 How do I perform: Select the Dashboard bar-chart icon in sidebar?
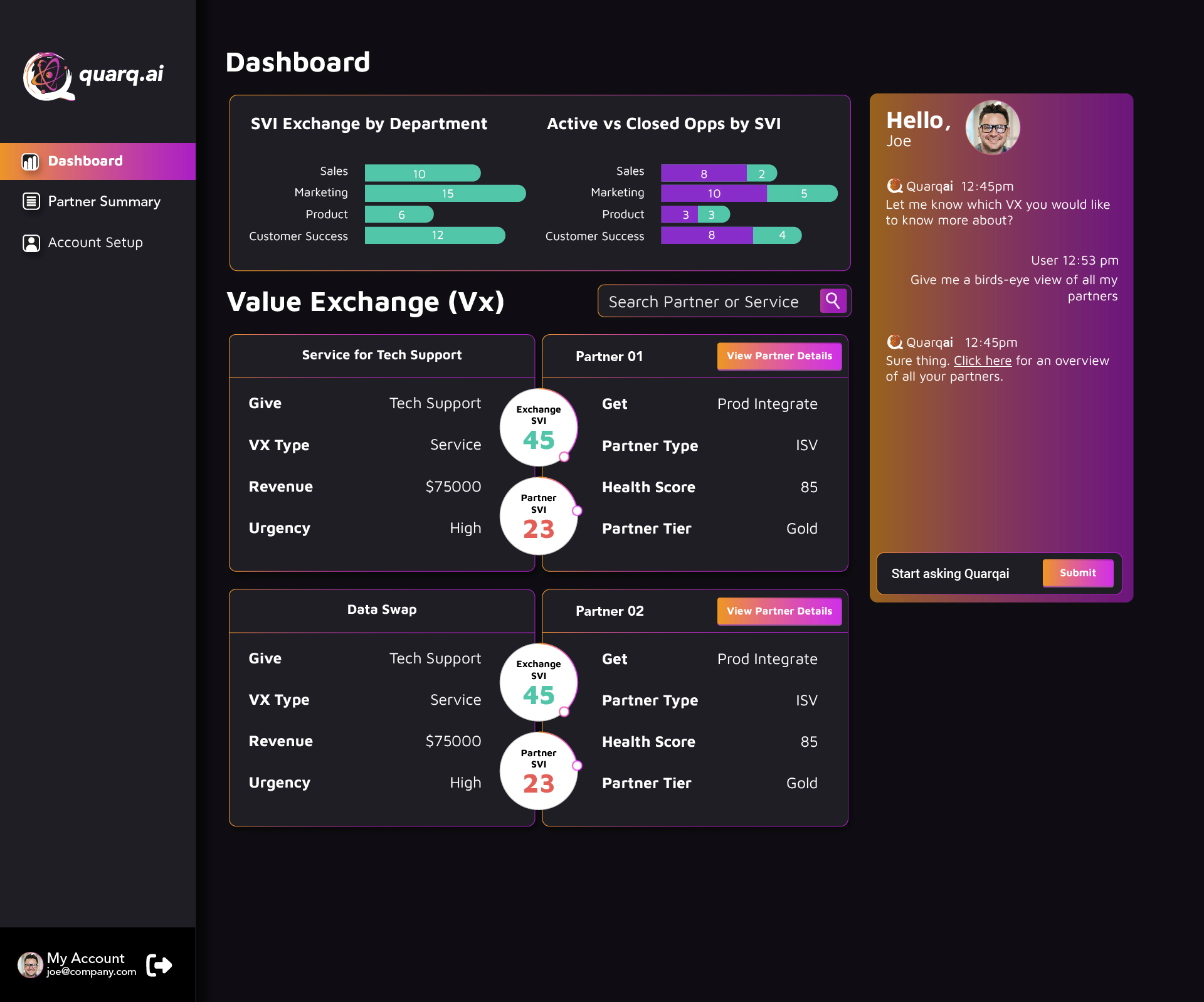click(x=29, y=161)
